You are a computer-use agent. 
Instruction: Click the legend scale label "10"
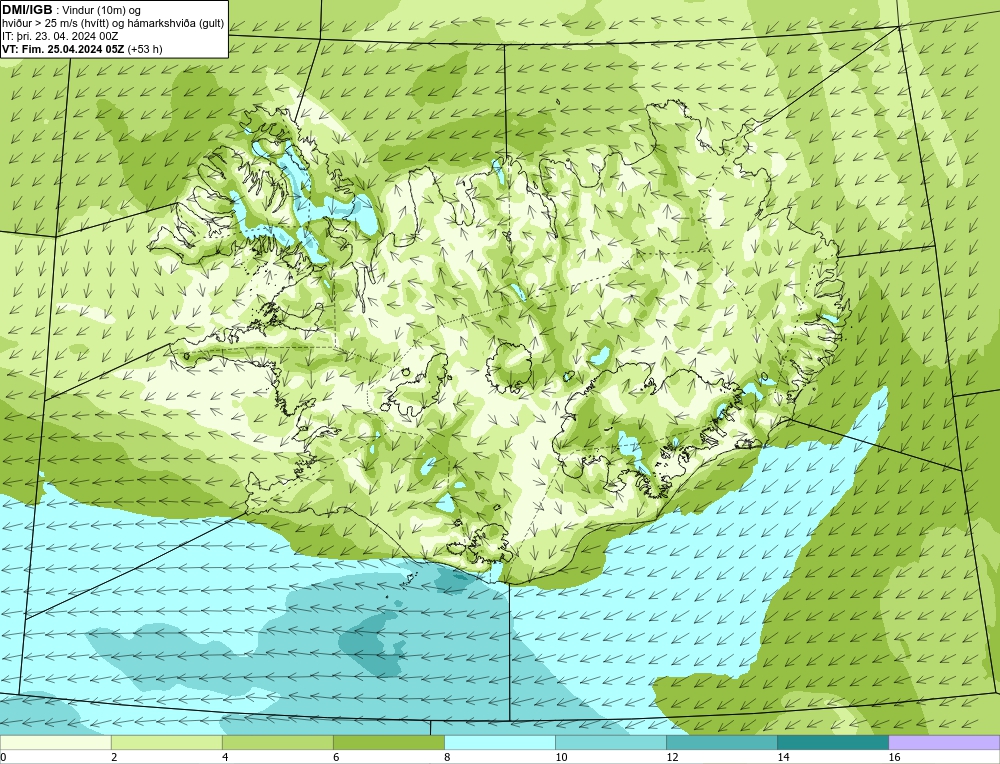(561, 757)
